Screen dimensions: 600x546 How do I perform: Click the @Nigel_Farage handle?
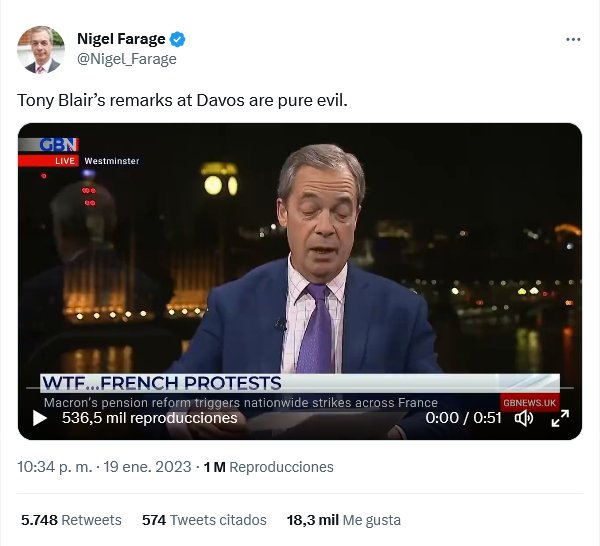126,58
